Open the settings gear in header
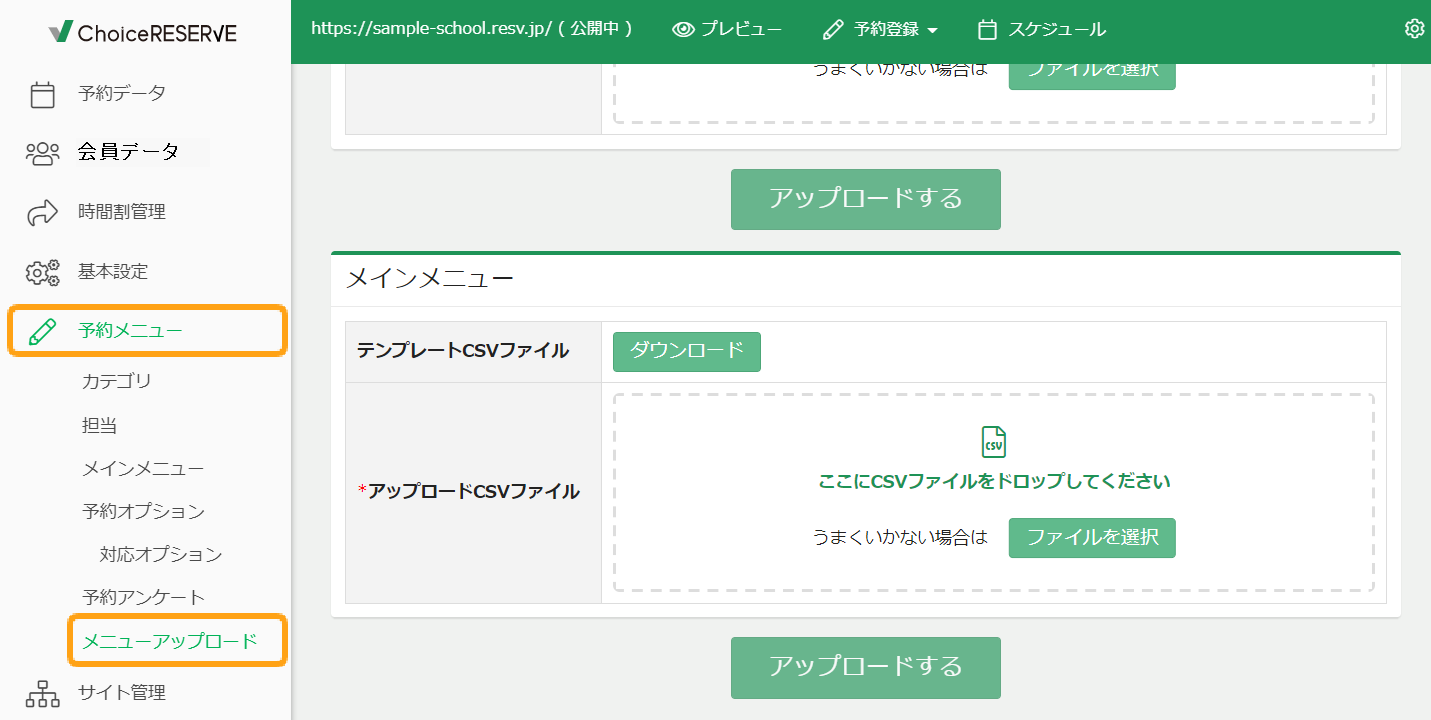The width and height of the screenshot is (1431, 720). 1414,29
